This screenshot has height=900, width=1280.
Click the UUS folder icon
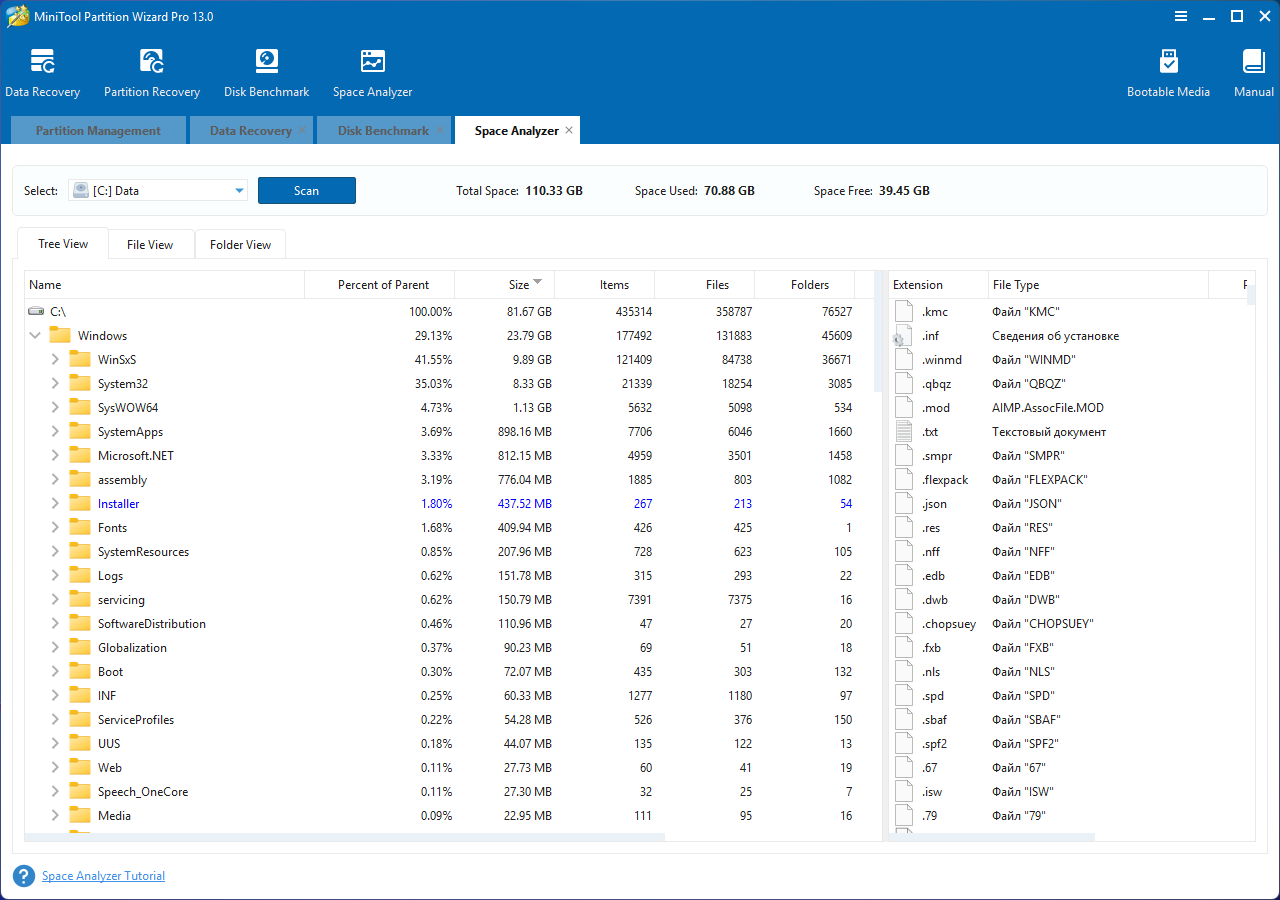click(80, 744)
